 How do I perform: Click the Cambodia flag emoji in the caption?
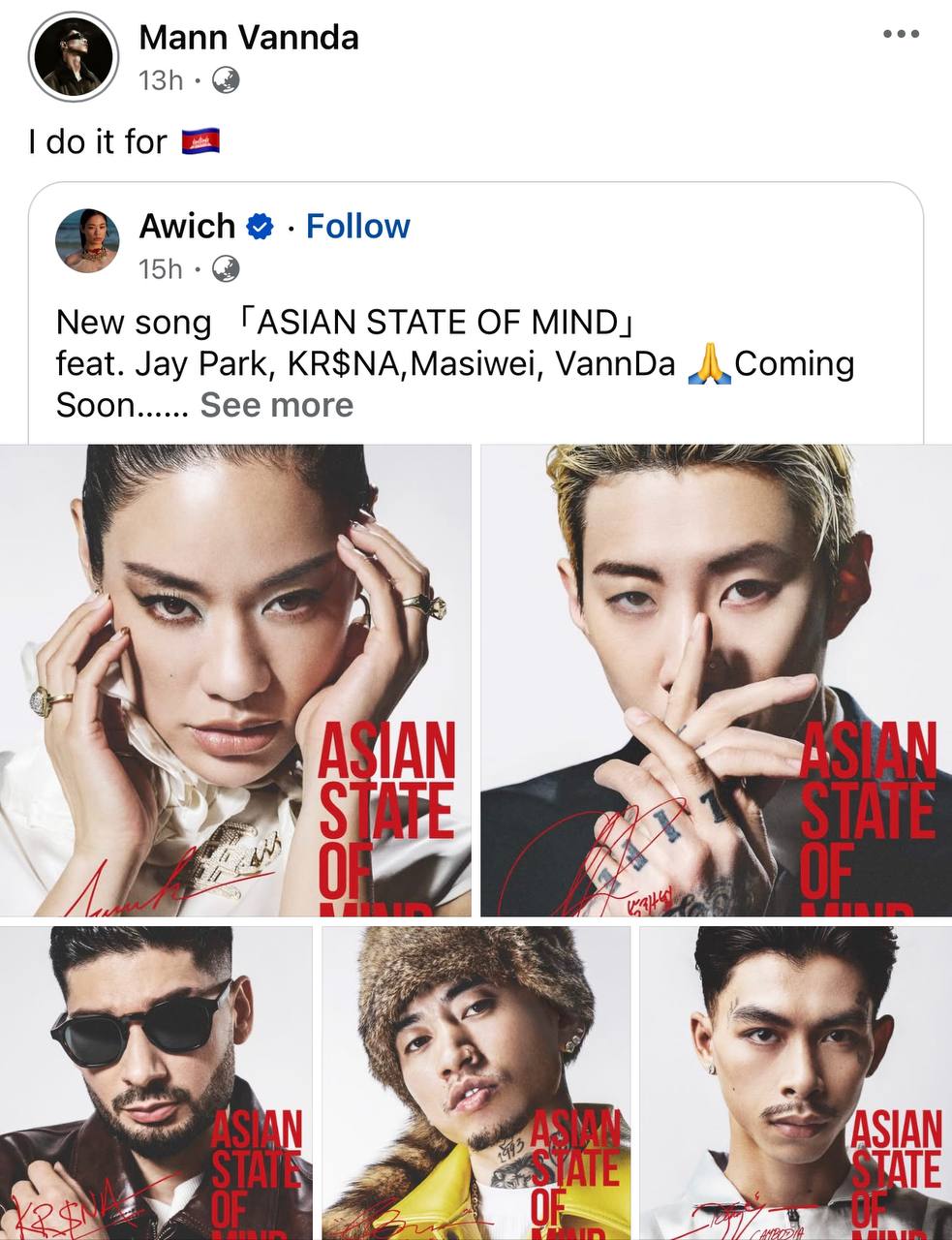click(200, 142)
